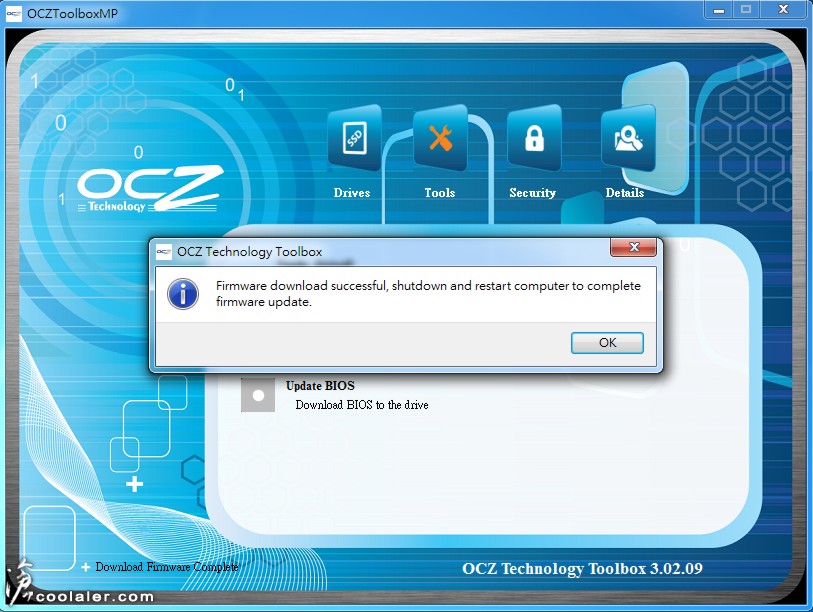Click the firmware download successful message

tap(428, 294)
